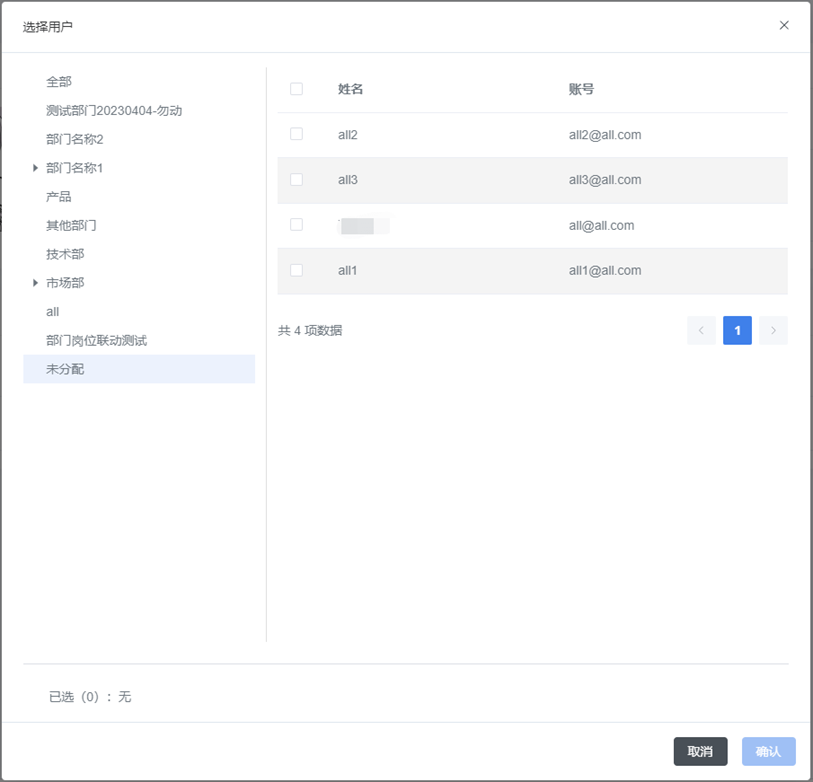Click the 账号 column header

click(x=581, y=89)
